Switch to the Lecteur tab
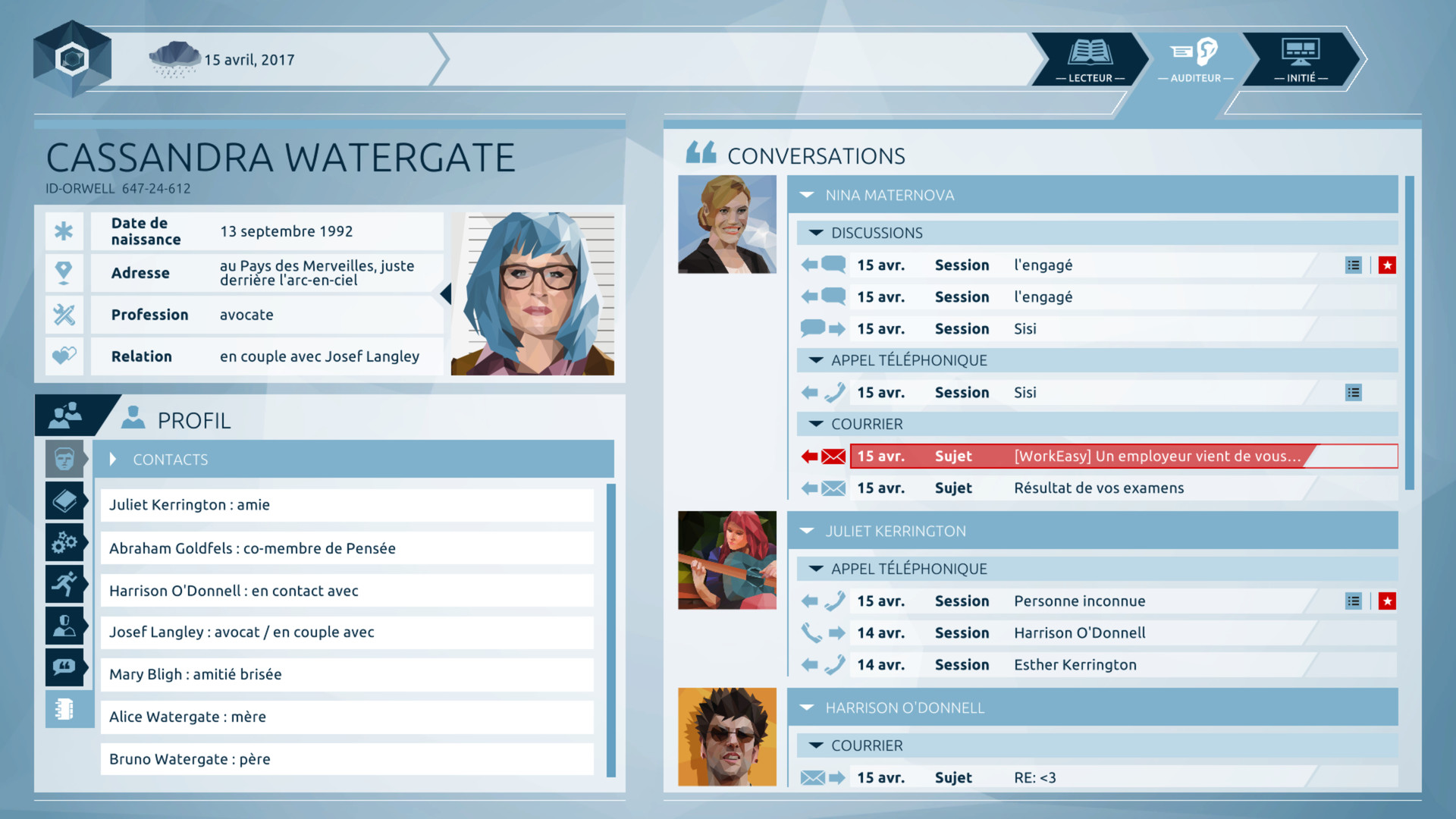 [x=1090, y=59]
